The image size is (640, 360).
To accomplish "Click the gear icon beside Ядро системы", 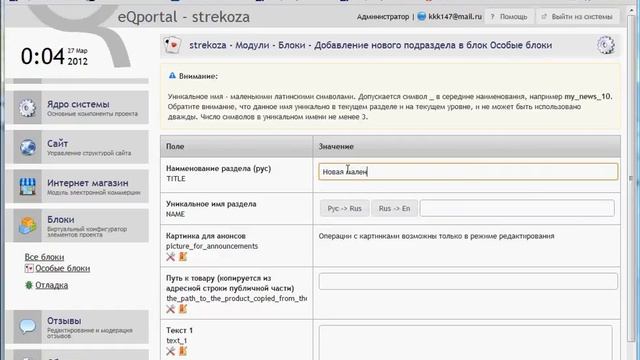I will (x=27, y=108).
